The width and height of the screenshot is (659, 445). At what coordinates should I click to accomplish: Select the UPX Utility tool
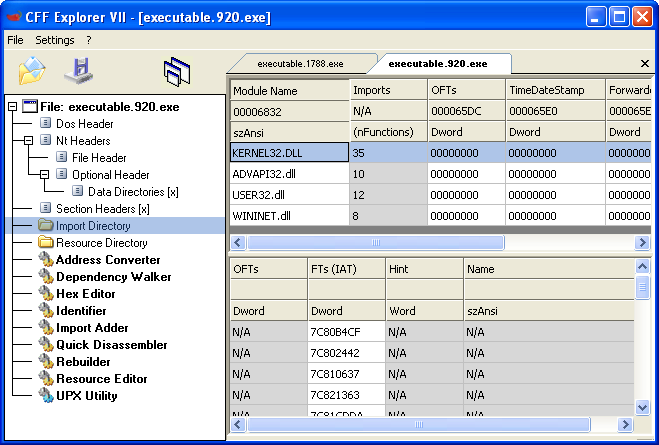[86, 396]
